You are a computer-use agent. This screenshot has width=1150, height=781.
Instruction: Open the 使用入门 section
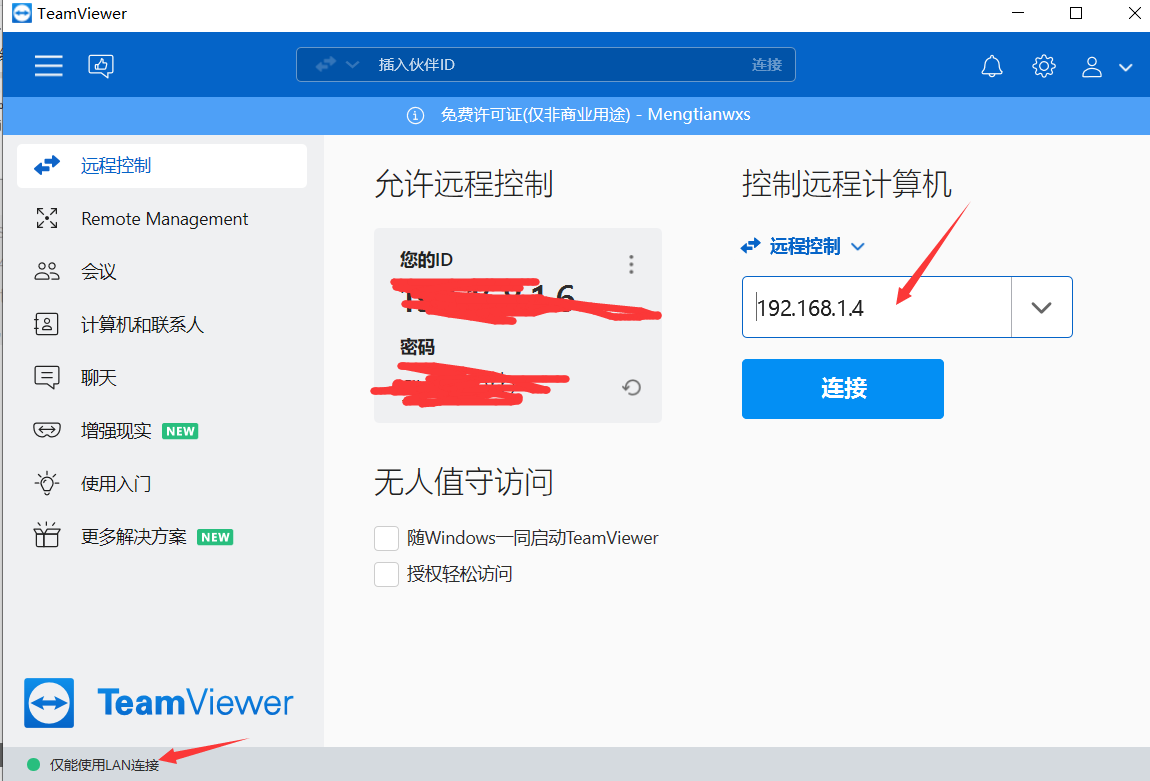(x=162, y=483)
